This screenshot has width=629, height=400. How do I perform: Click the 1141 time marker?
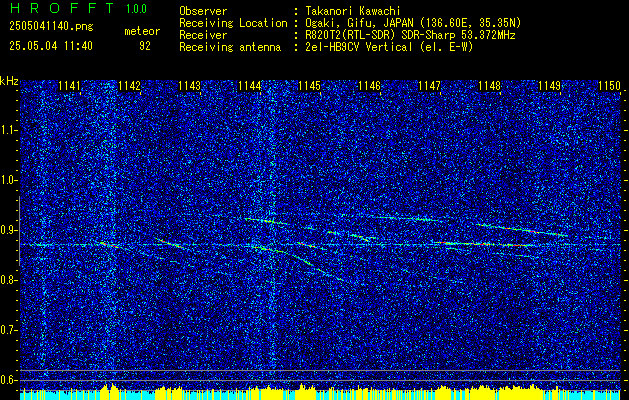[x=69, y=86]
